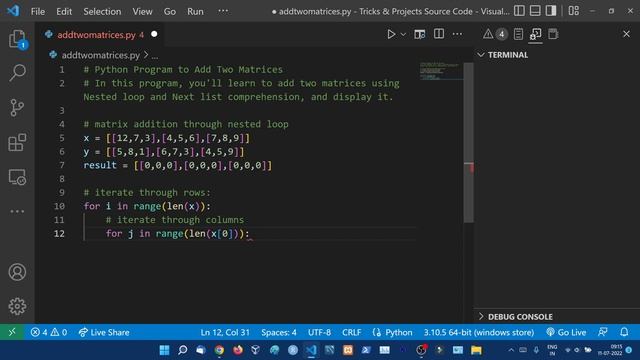The height and width of the screenshot is (360, 640).
Task: Open the Extensions view
Action: point(17,142)
